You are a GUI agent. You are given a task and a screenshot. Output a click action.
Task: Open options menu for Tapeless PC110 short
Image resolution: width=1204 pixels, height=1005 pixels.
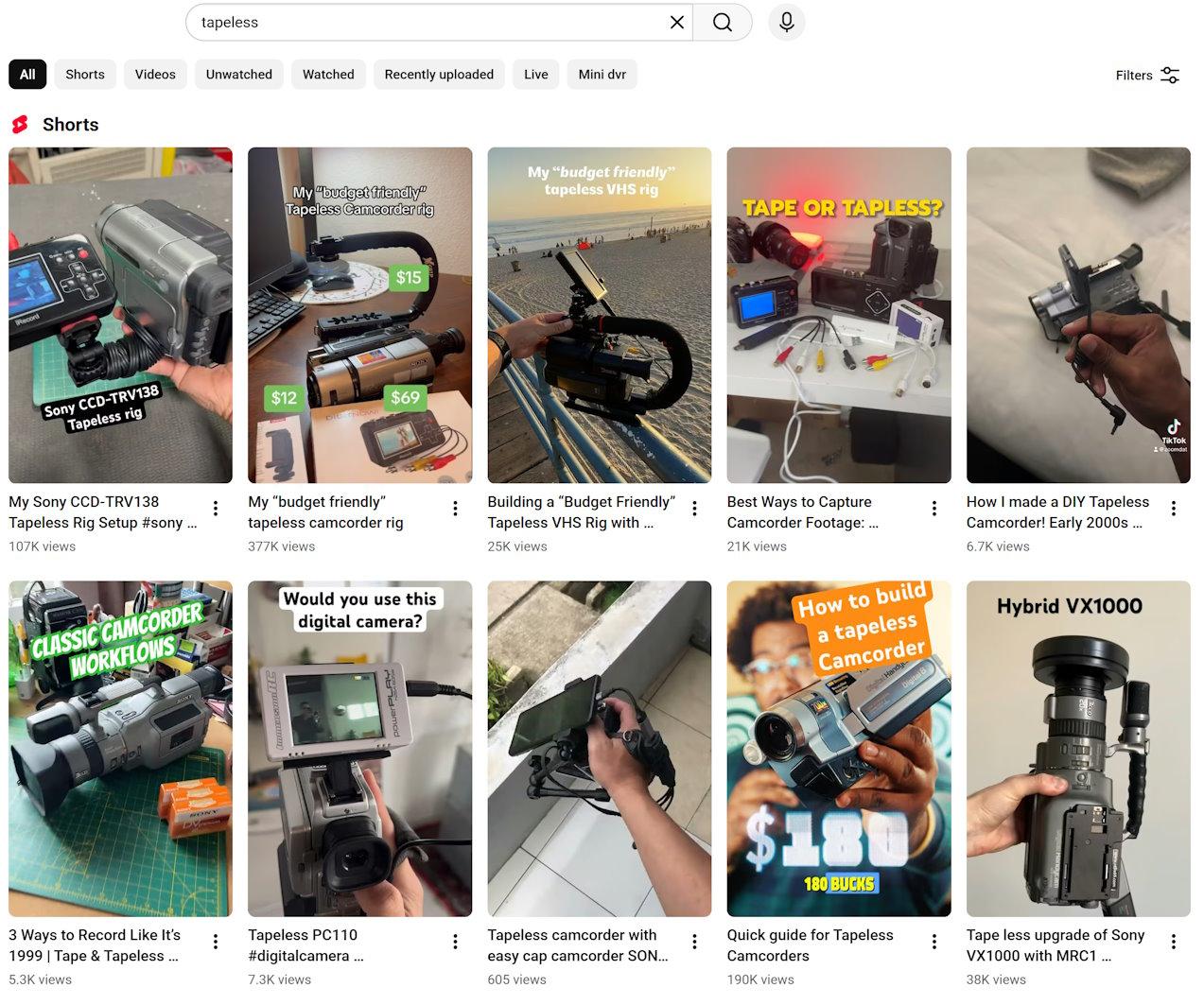point(455,942)
